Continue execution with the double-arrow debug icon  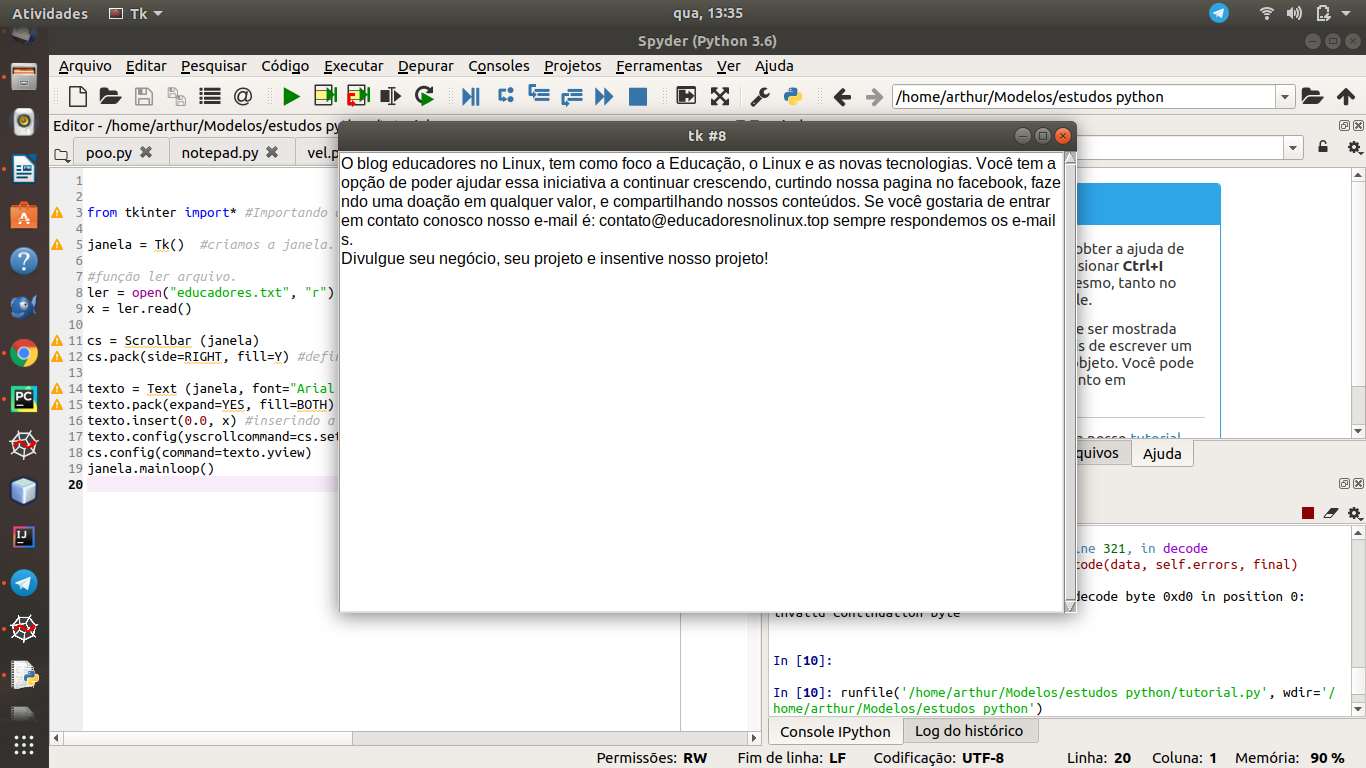(x=604, y=97)
